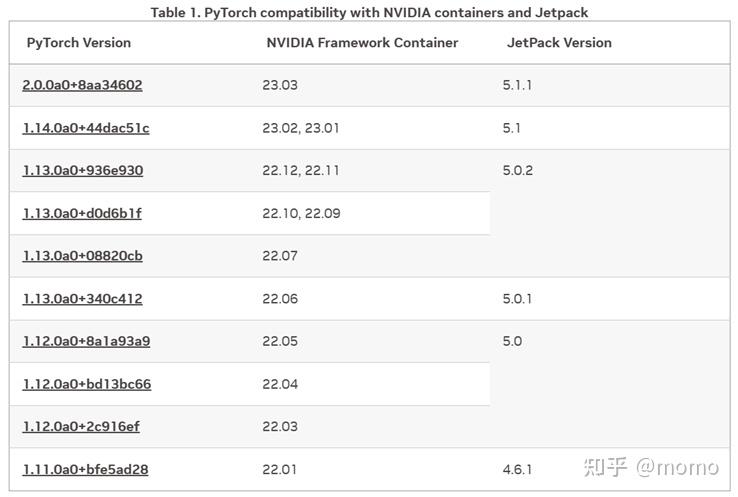Click the 1.12.0a0+8a1a93a9 link
The width and height of the screenshot is (738, 497).
(x=87, y=341)
